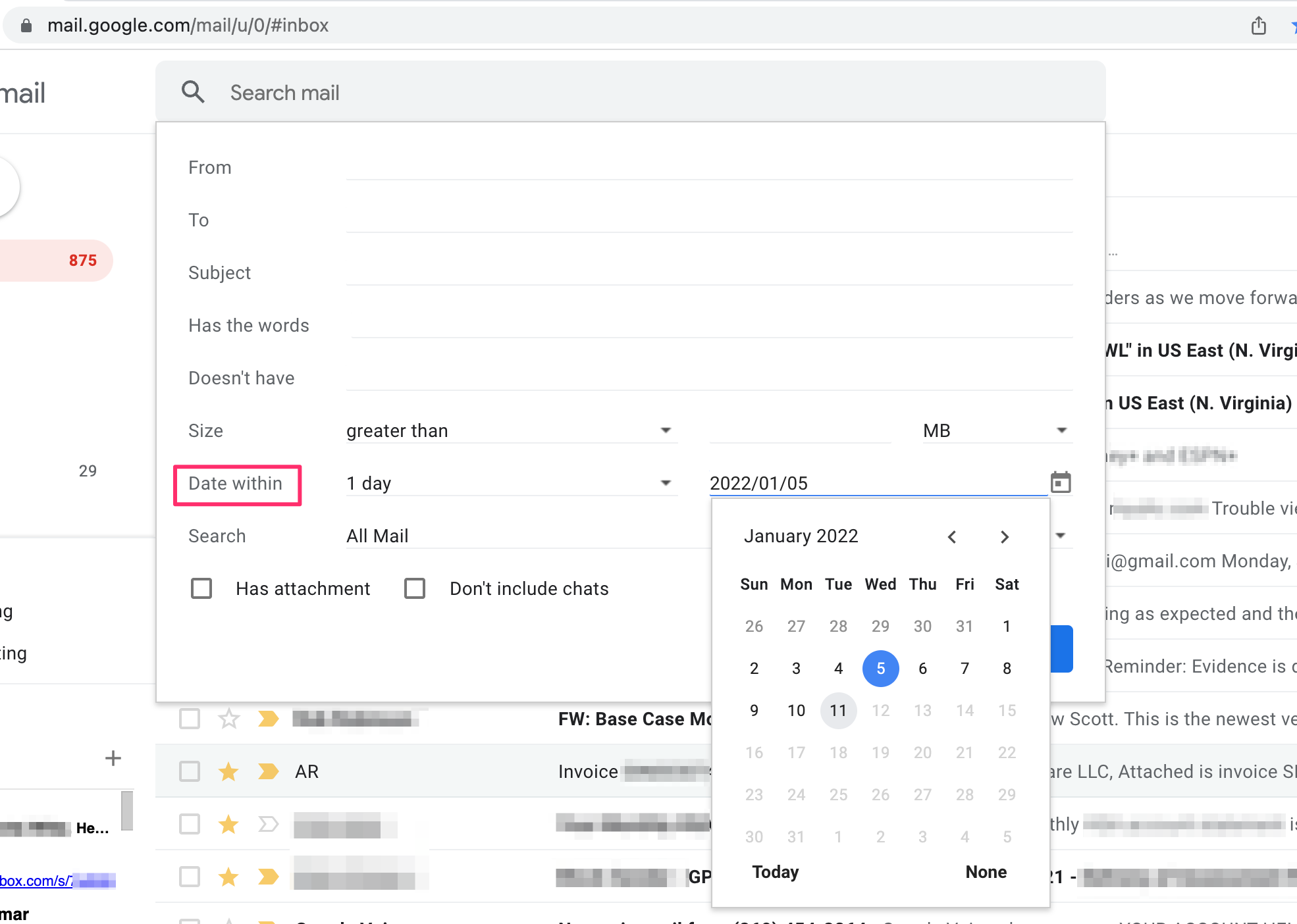Navigate to previous month with the left chevron
The image size is (1297, 924).
click(952, 536)
